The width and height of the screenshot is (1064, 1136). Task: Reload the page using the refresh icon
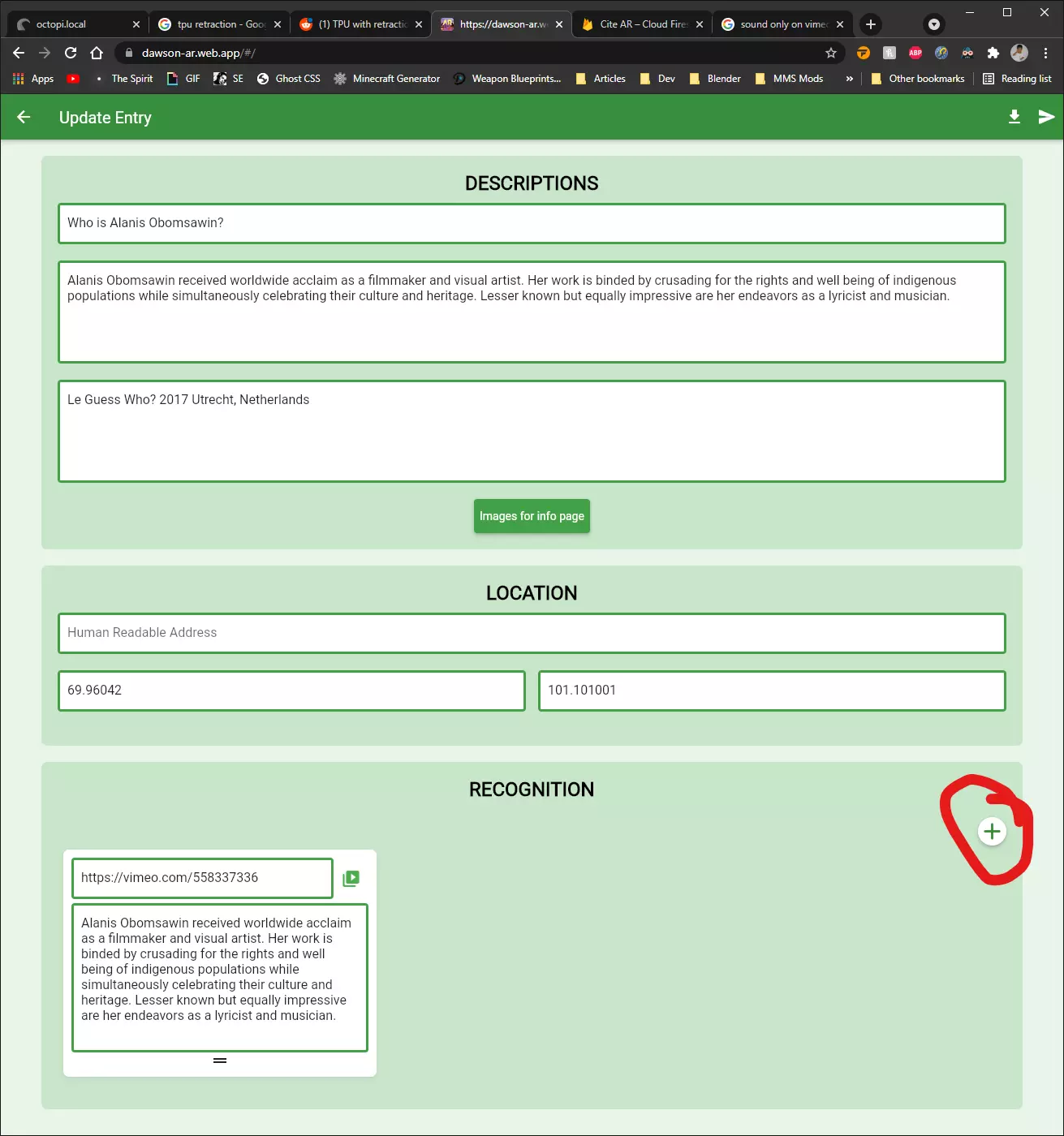point(71,53)
